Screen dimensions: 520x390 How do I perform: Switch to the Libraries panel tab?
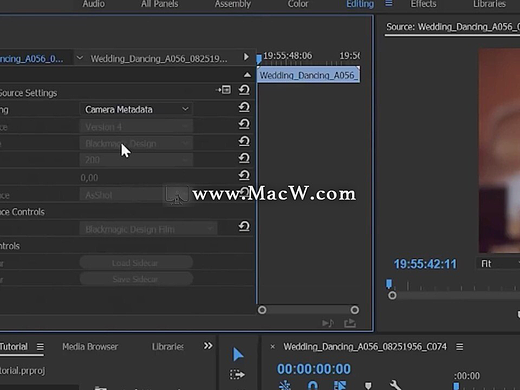point(168,347)
